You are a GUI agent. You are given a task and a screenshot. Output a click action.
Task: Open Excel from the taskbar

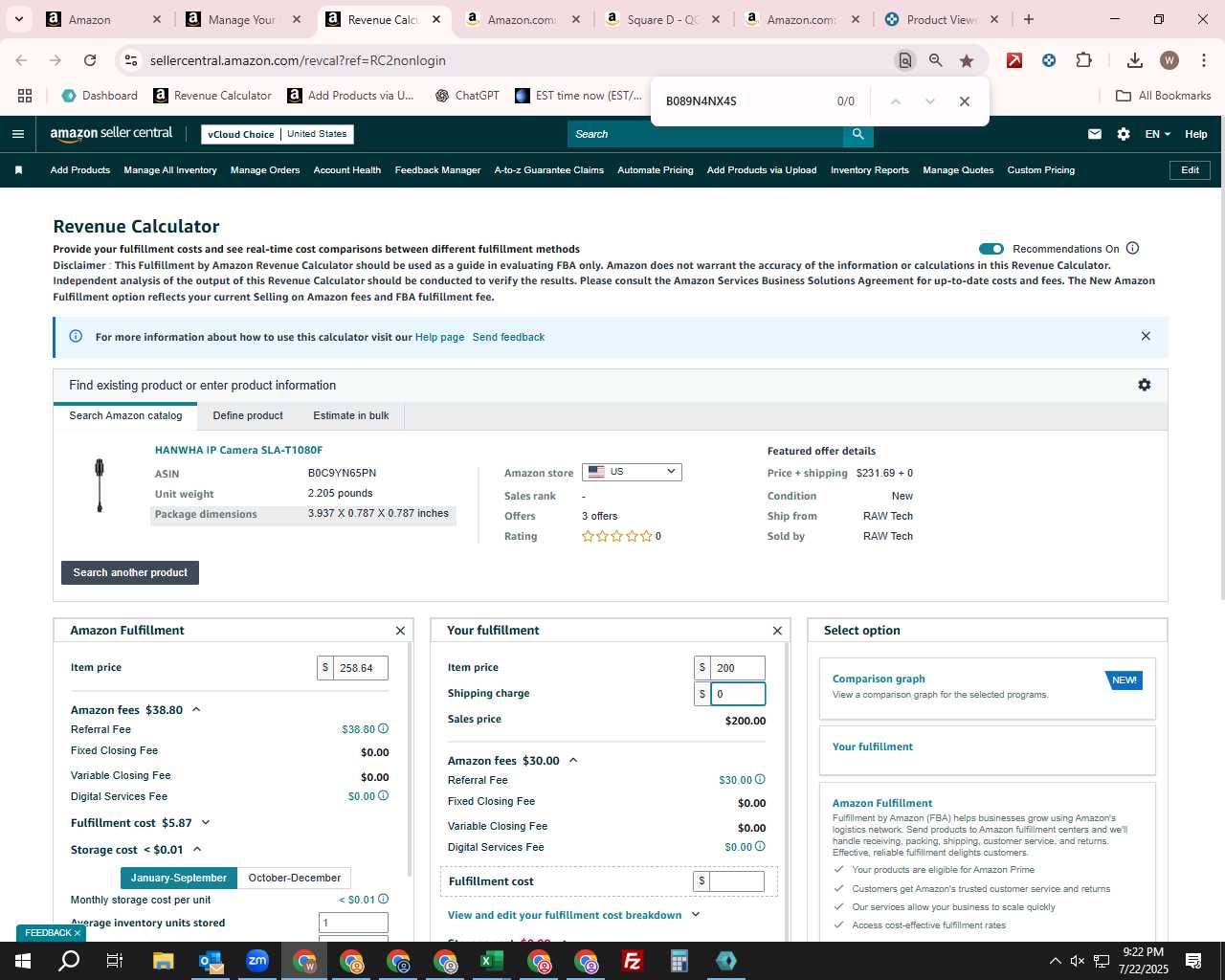(492, 961)
